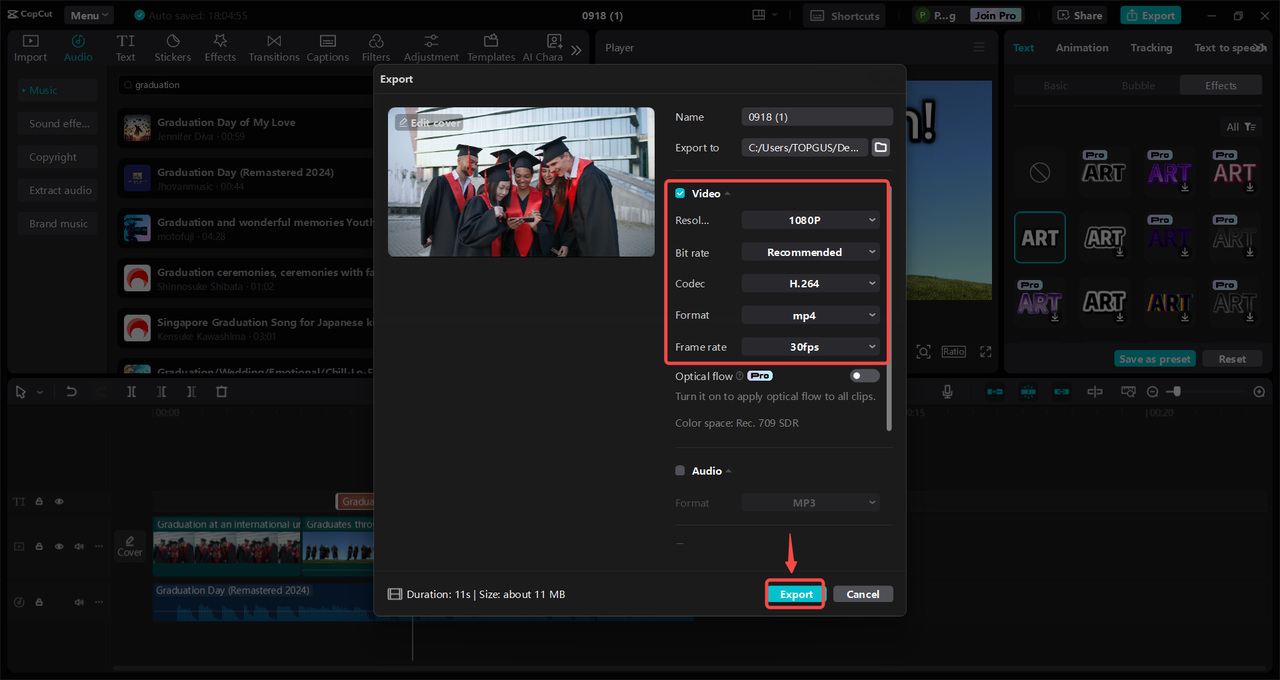Click the microphone record voiceover icon
Viewport: 1280px width, 680px height.
point(947,392)
